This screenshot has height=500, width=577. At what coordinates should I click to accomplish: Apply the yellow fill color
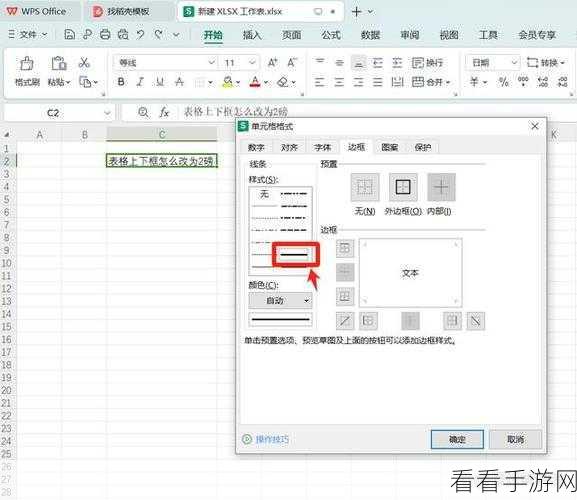228,82
